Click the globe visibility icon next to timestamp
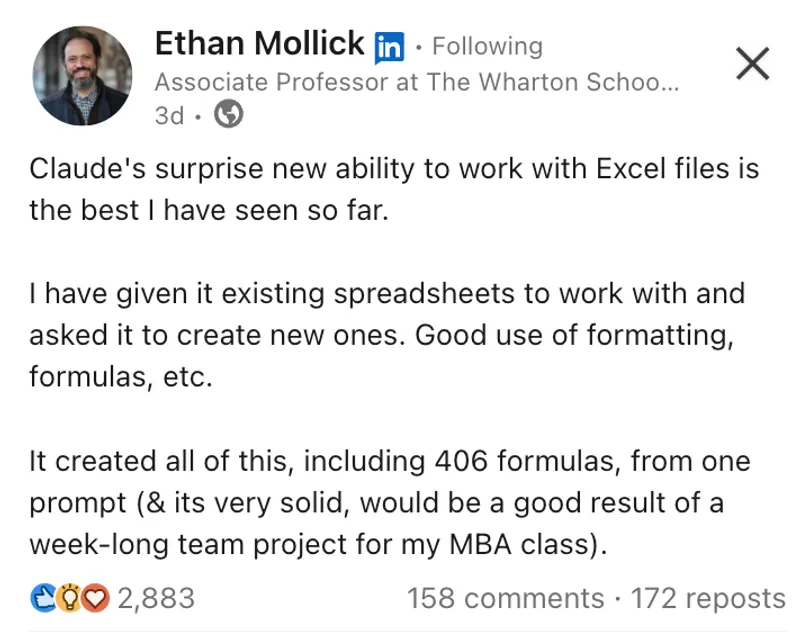Image resolution: width=800 pixels, height=632 pixels. pyautogui.click(x=229, y=115)
